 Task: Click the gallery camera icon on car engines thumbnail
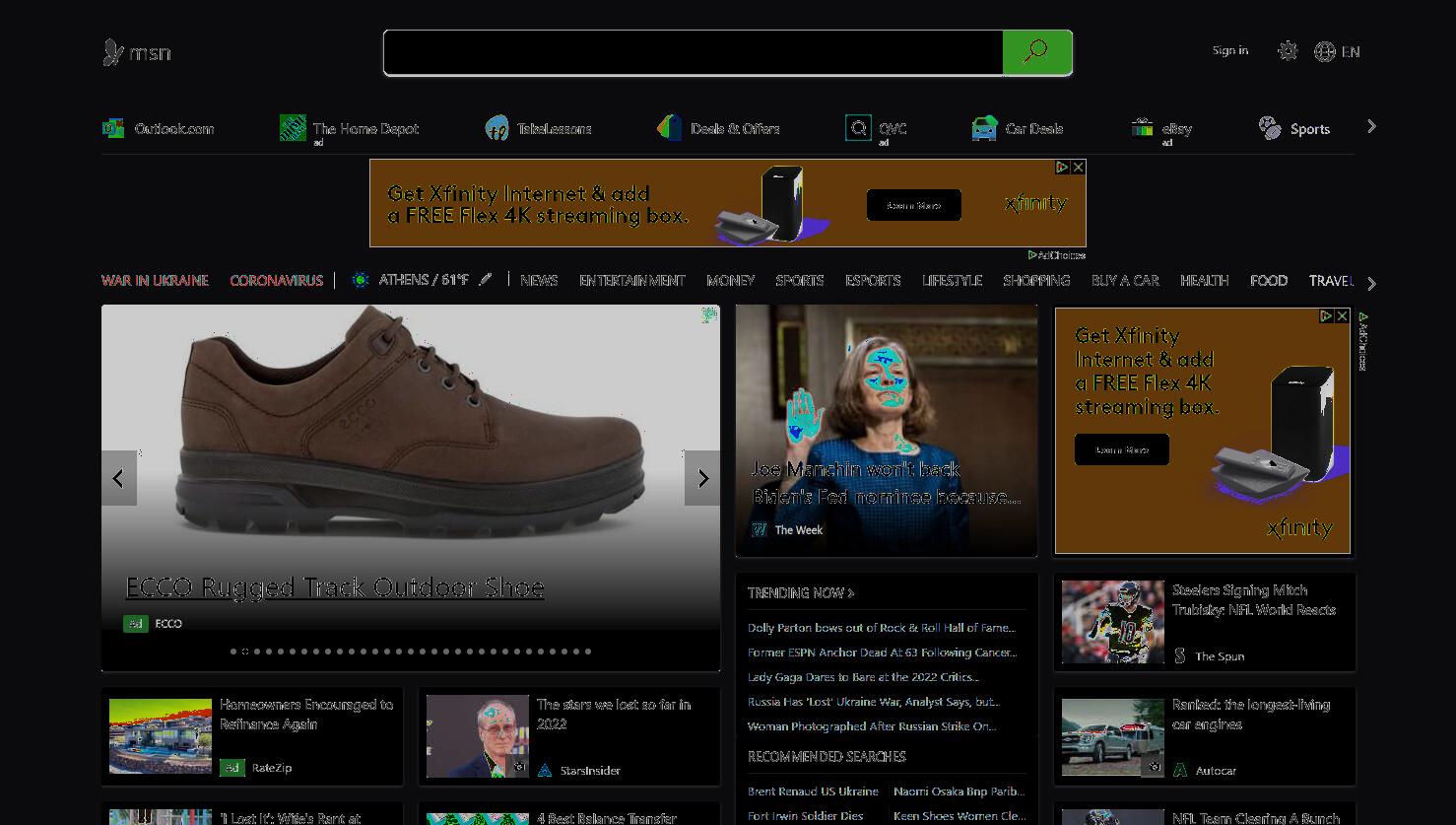tap(1154, 766)
